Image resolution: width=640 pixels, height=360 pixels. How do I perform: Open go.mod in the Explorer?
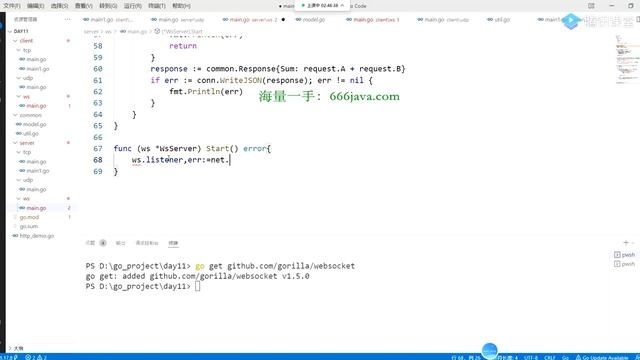pos(29,217)
